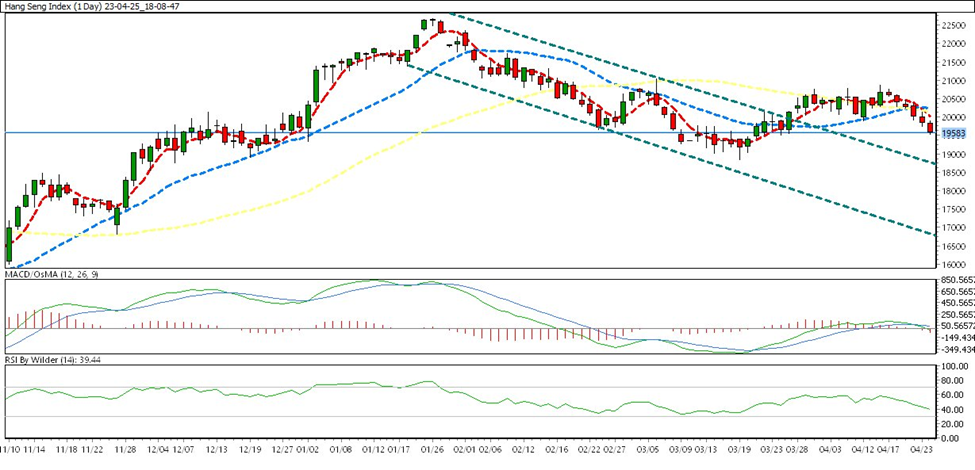The width and height of the screenshot is (975, 470).
Task: Click the 03/19 date axis label
Action: 739,448
